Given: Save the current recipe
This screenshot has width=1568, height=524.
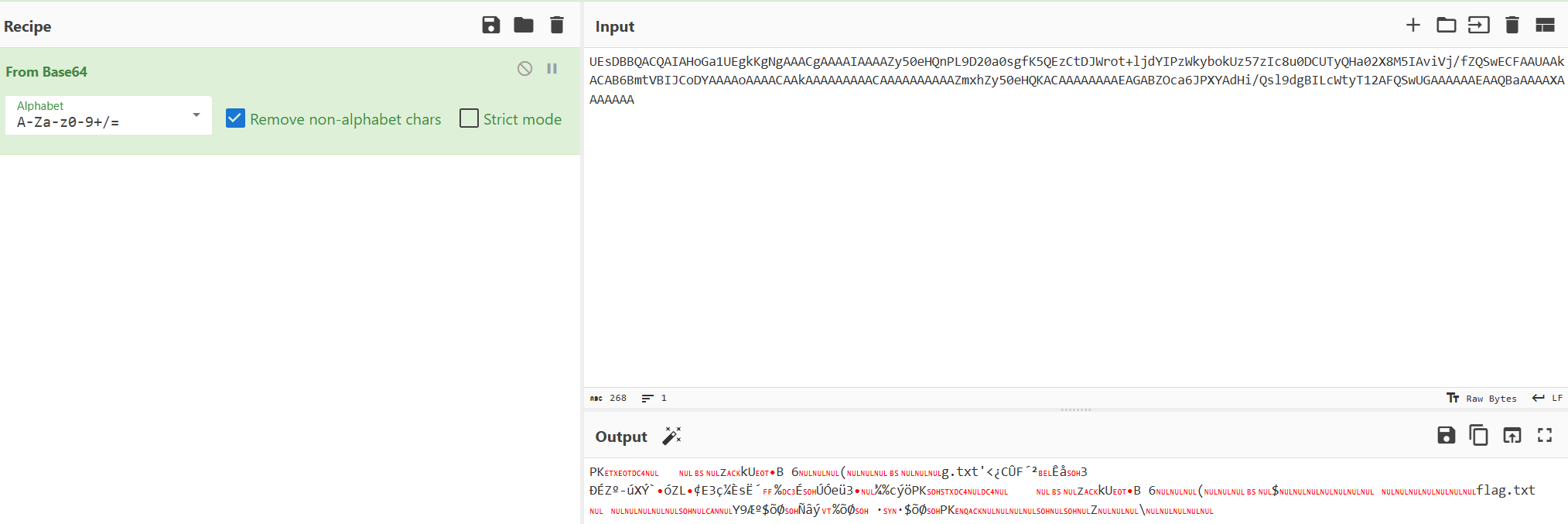Looking at the screenshot, I should [490, 25].
